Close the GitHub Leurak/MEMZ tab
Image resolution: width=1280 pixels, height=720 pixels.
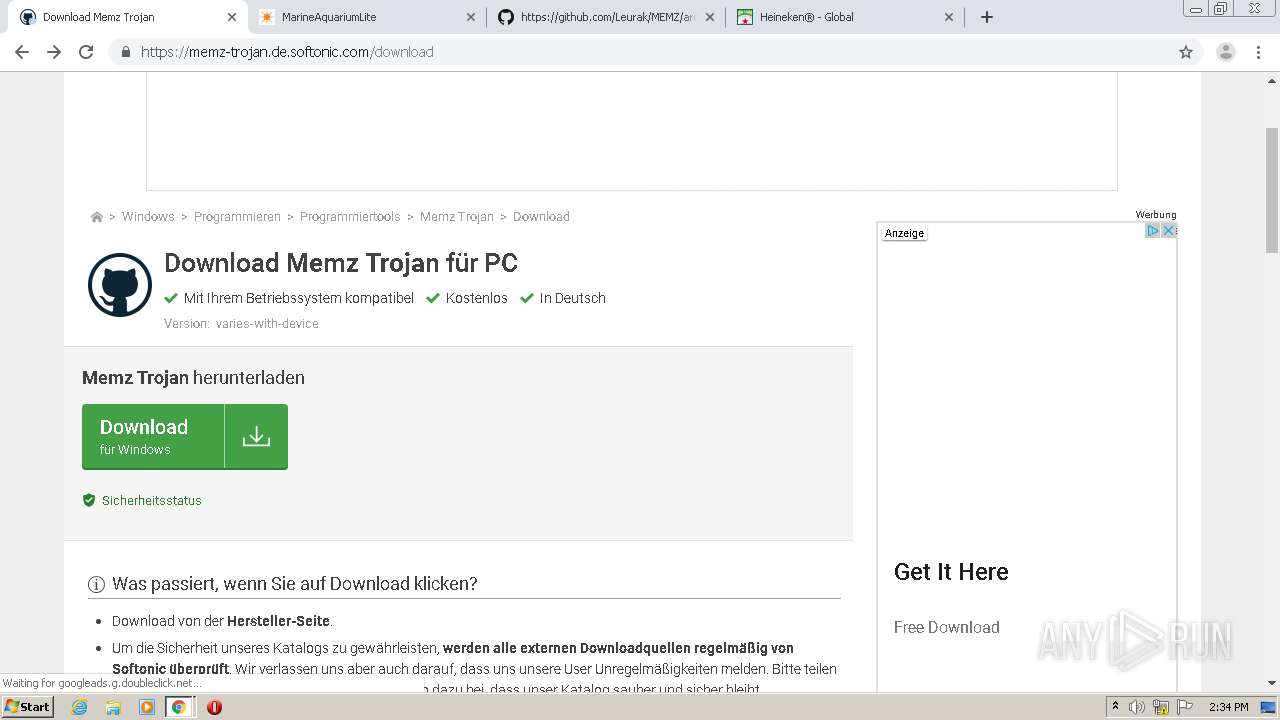pos(710,17)
